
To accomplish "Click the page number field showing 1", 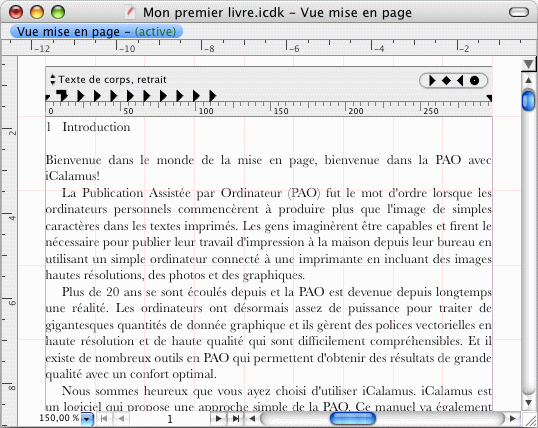I will [x=169, y=419].
